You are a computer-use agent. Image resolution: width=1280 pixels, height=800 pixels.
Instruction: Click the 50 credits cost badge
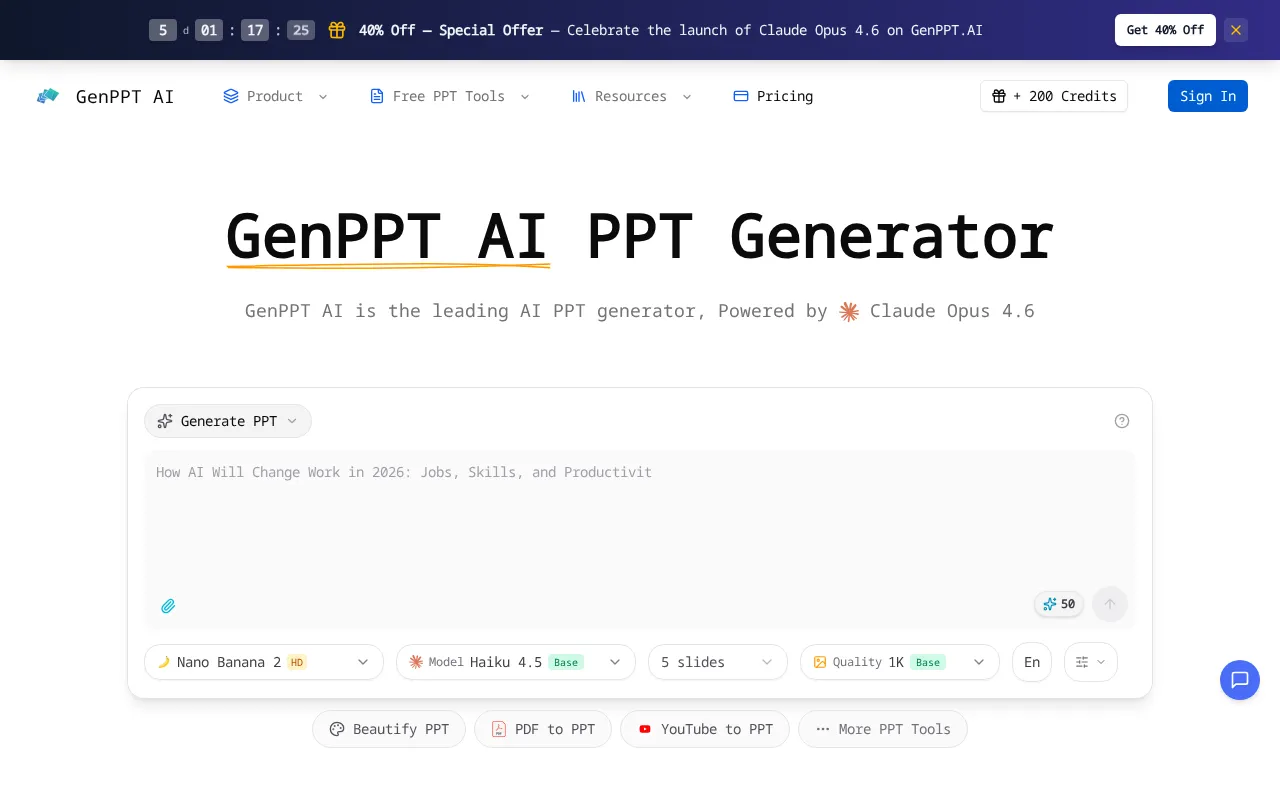point(1059,604)
